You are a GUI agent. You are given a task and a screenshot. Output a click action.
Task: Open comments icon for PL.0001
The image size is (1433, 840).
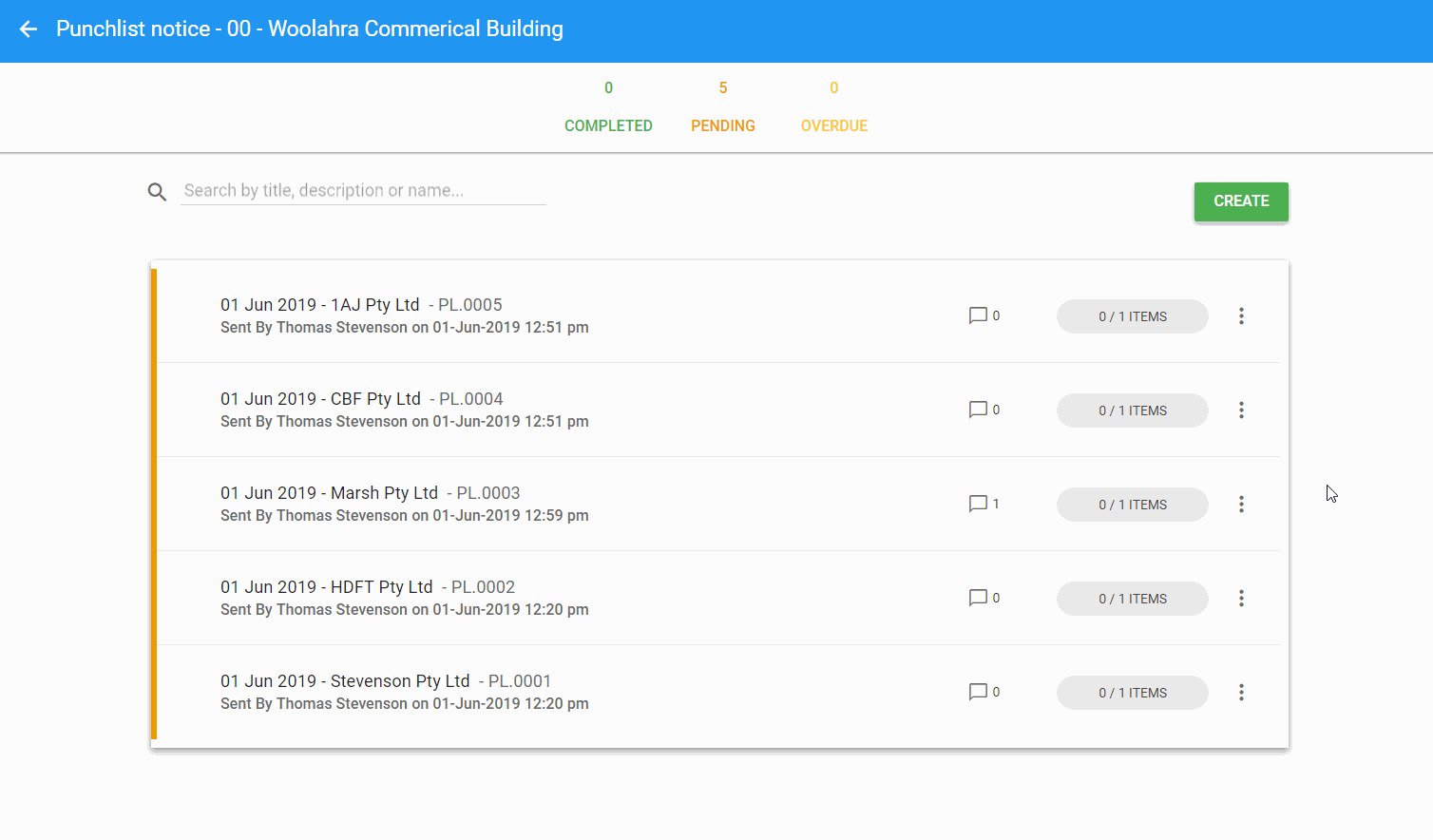coord(978,692)
